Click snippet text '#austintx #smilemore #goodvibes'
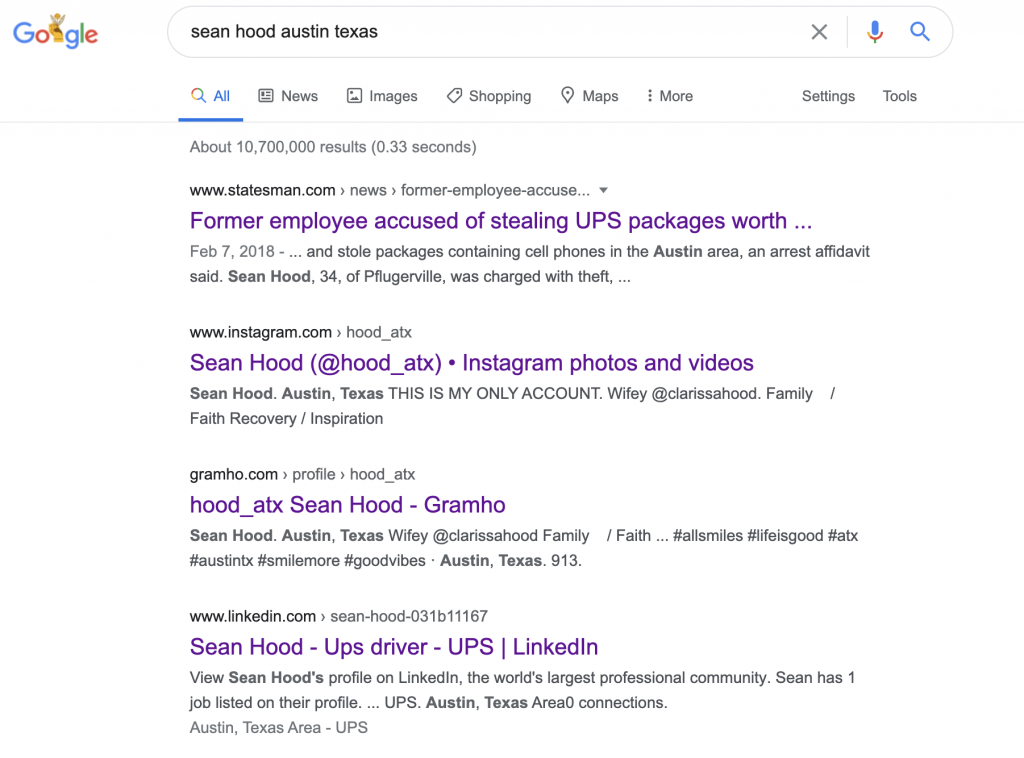Image resolution: width=1024 pixels, height=758 pixels. 307,560
